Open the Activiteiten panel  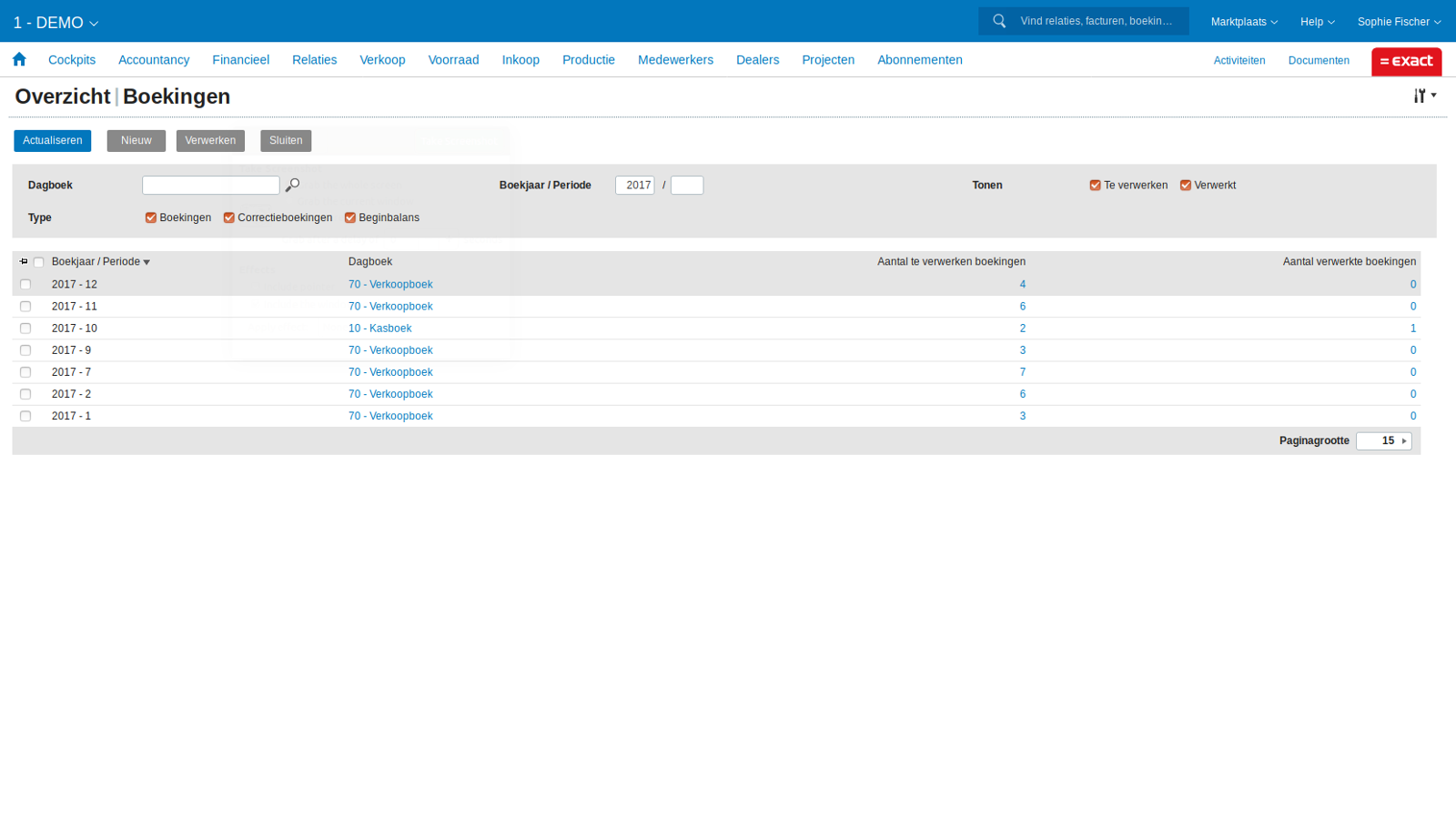coord(1239,60)
